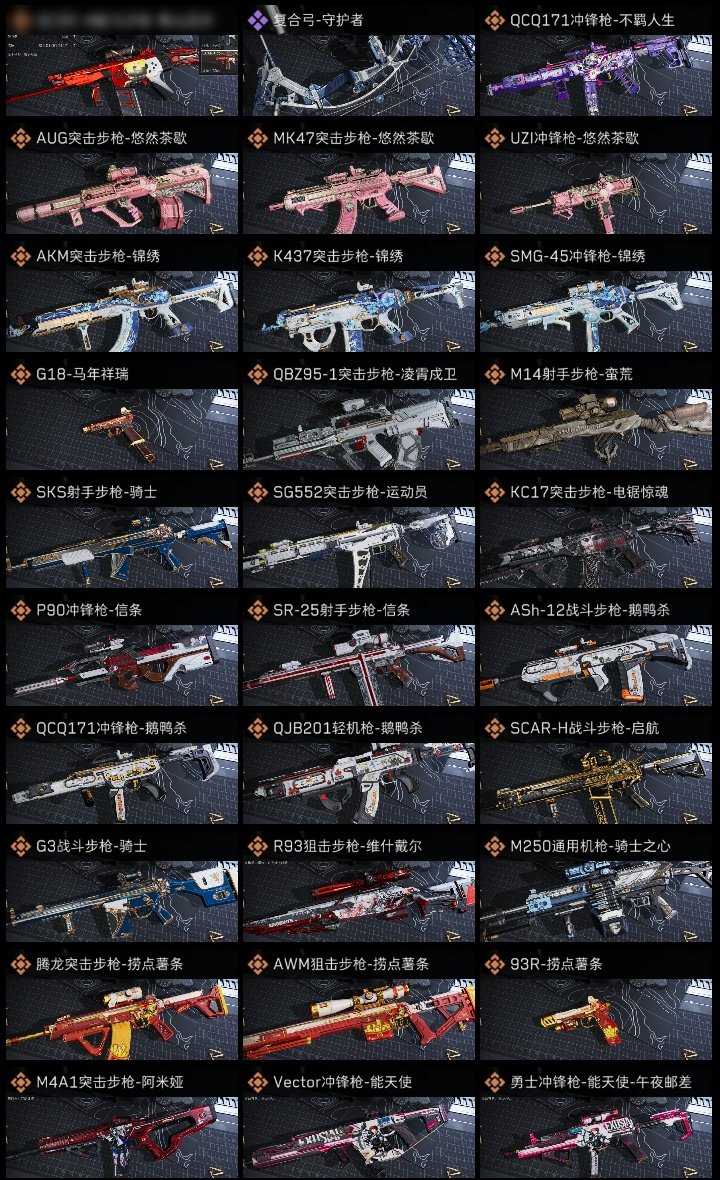Screen dimensions: 720x1180
Task: Click the rarity icon beside SCAR-H战斗步枪-启航
Action: click(x=494, y=728)
